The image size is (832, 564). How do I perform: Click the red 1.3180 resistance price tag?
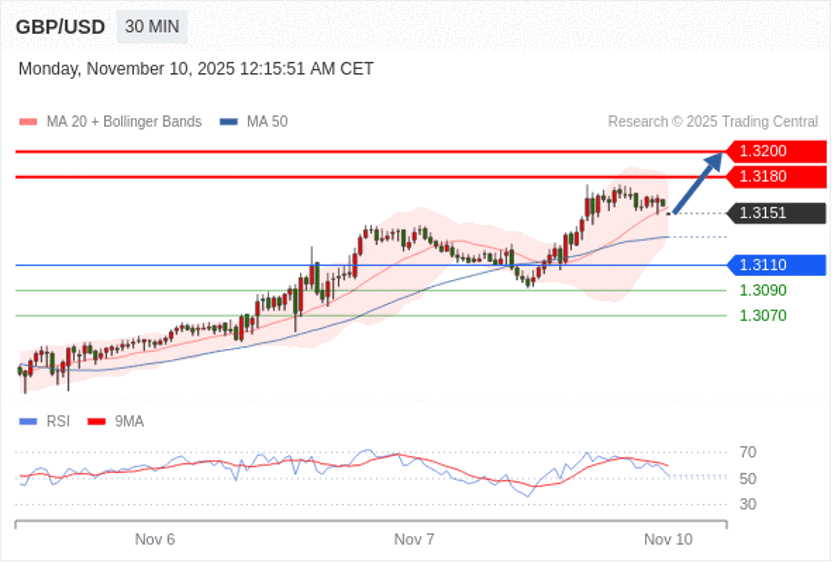pyautogui.click(x=777, y=177)
